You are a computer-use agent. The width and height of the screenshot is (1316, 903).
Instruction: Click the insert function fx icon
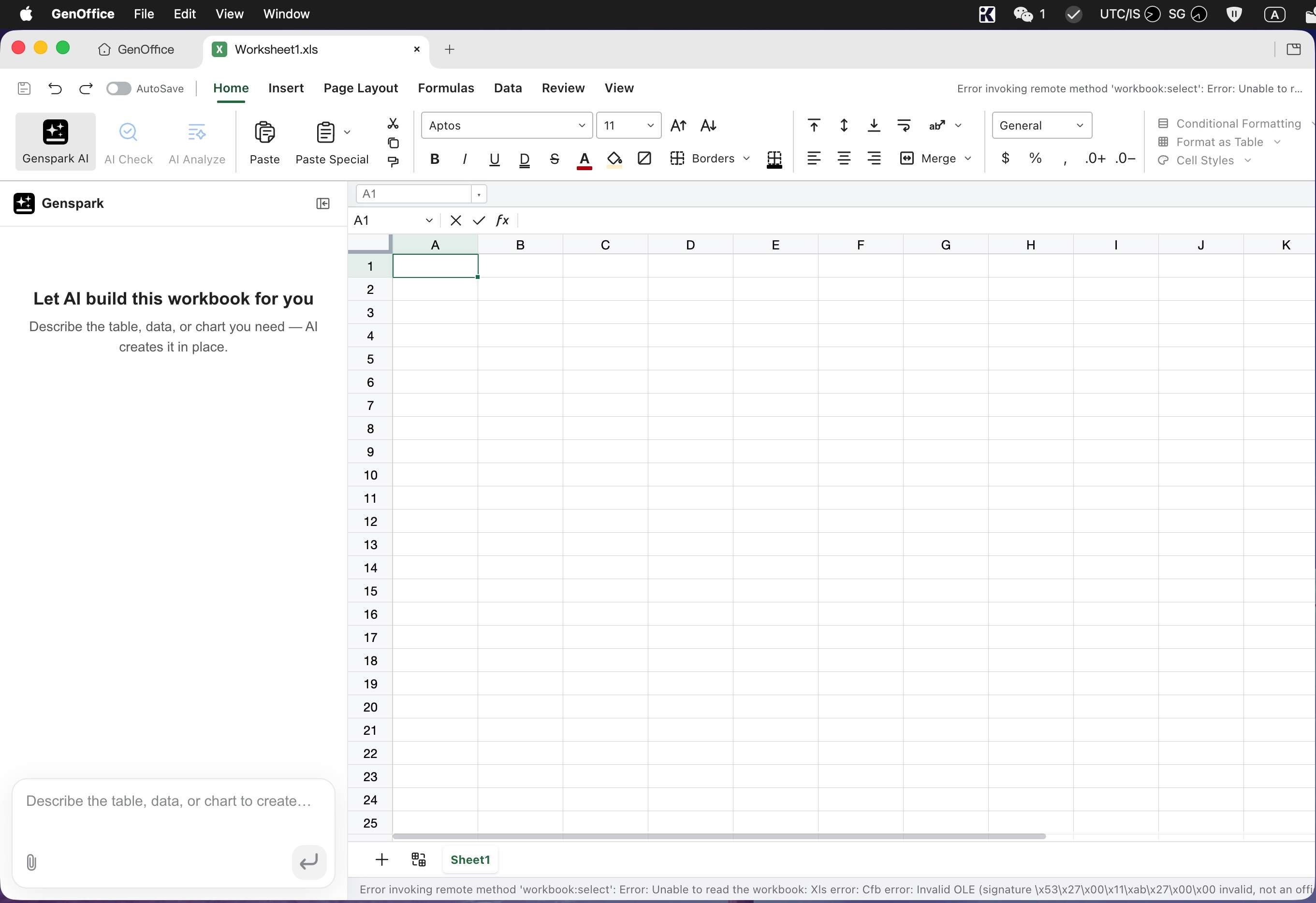(502, 220)
